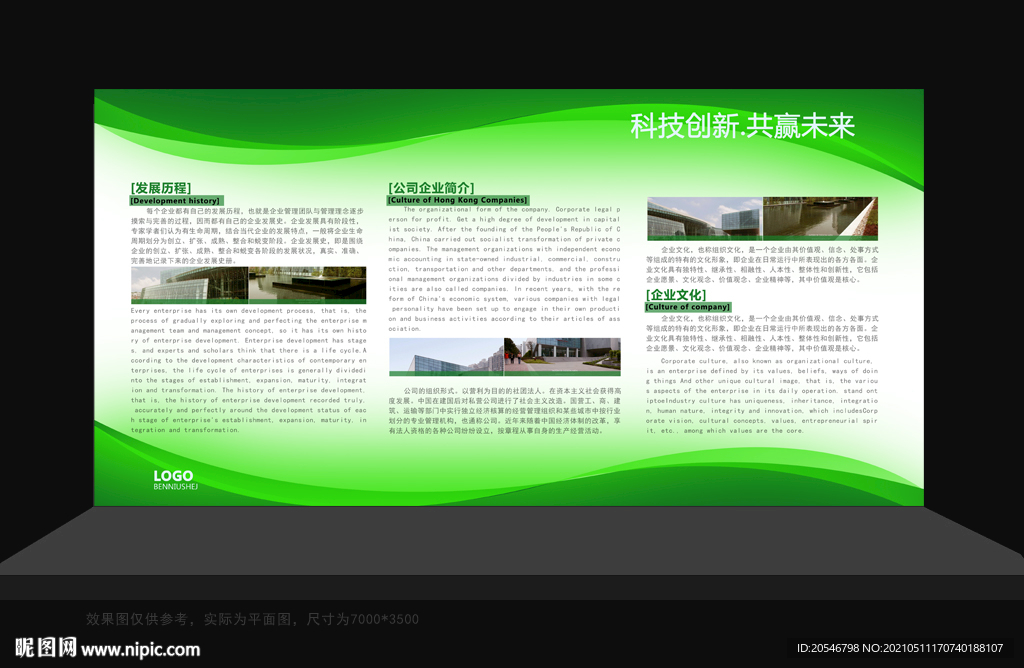Open the building photo atop right column
This screenshot has width=1024, height=668.
pyautogui.click(x=762, y=219)
